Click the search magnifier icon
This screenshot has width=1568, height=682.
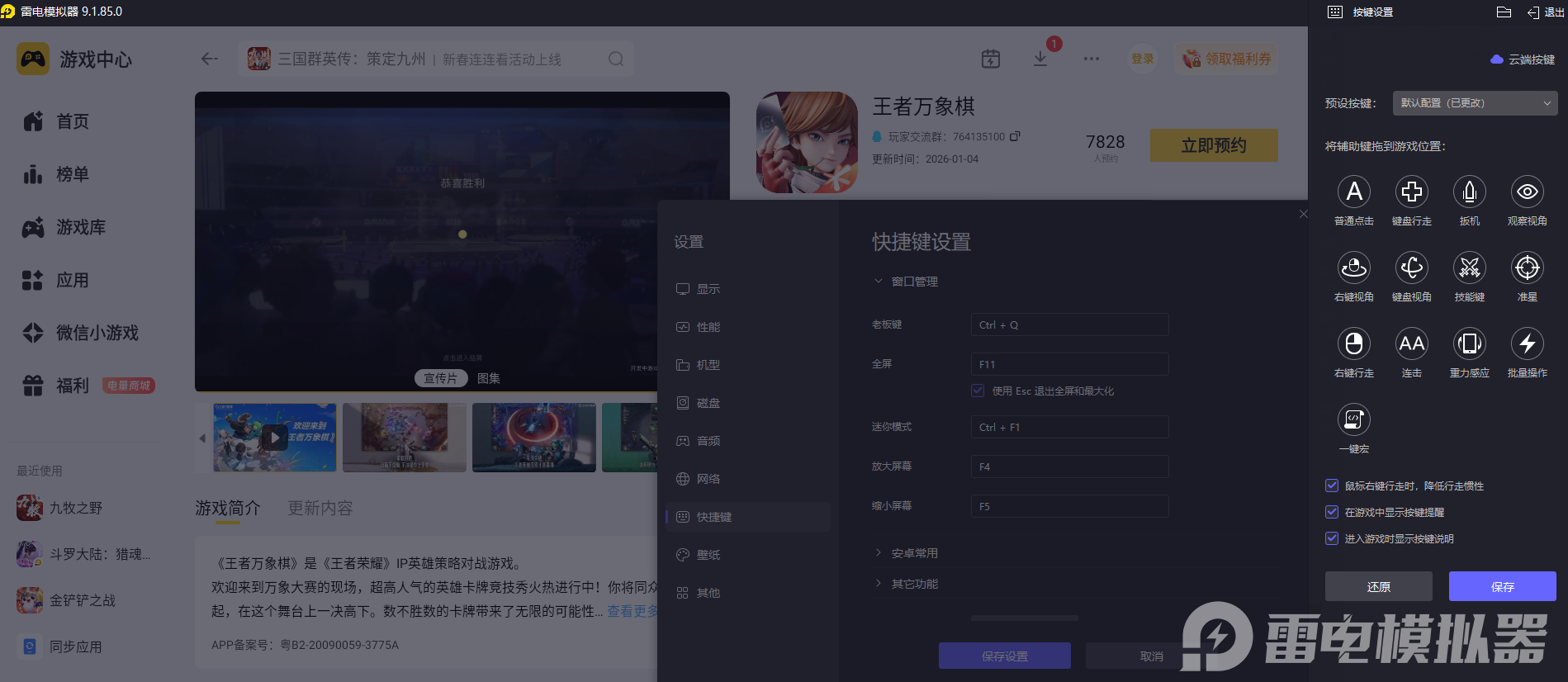[x=616, y=59]
